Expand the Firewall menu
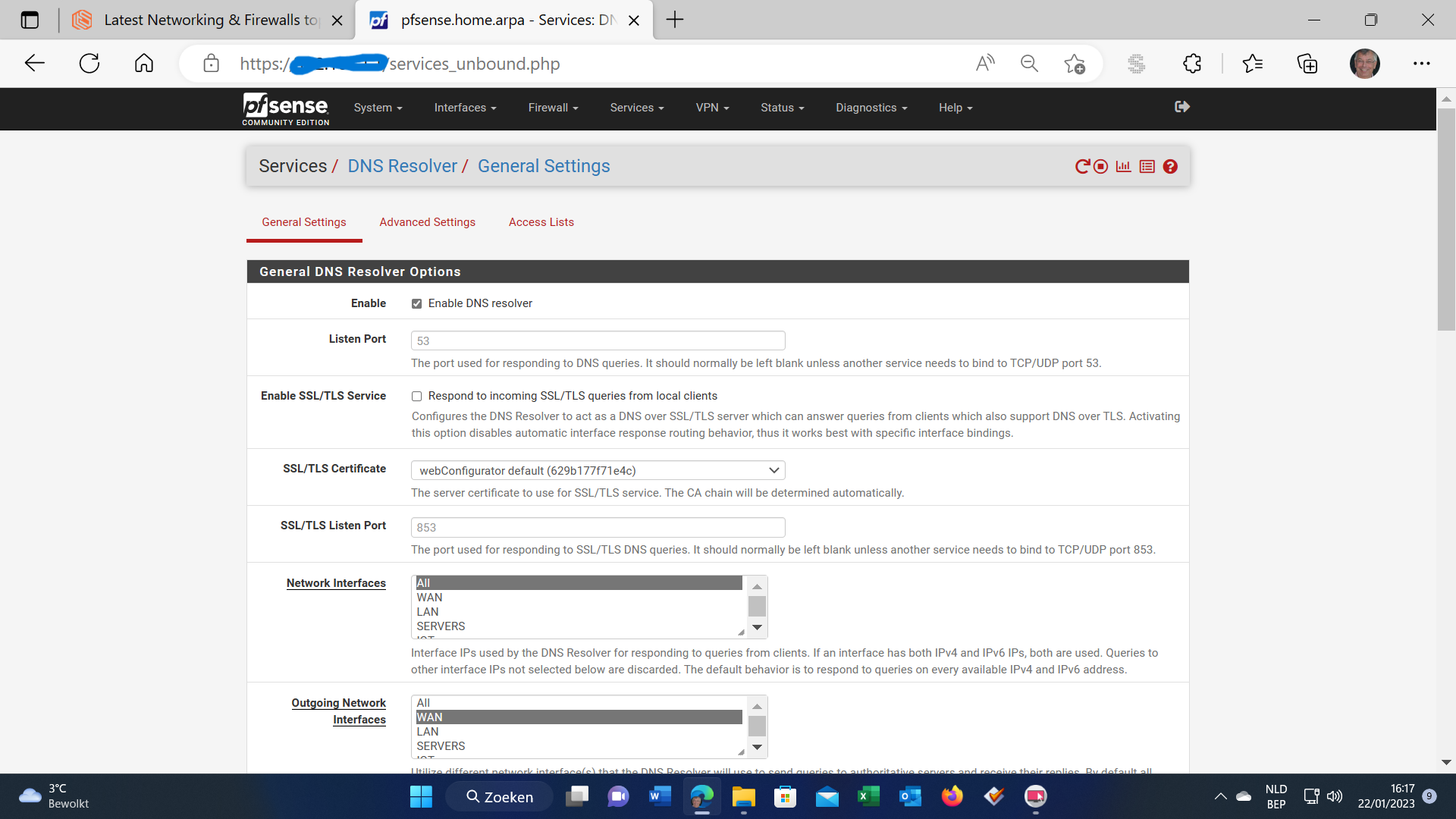Image resolution: width=1456 pixels, height=819 pixels. (x=553, y=108)
